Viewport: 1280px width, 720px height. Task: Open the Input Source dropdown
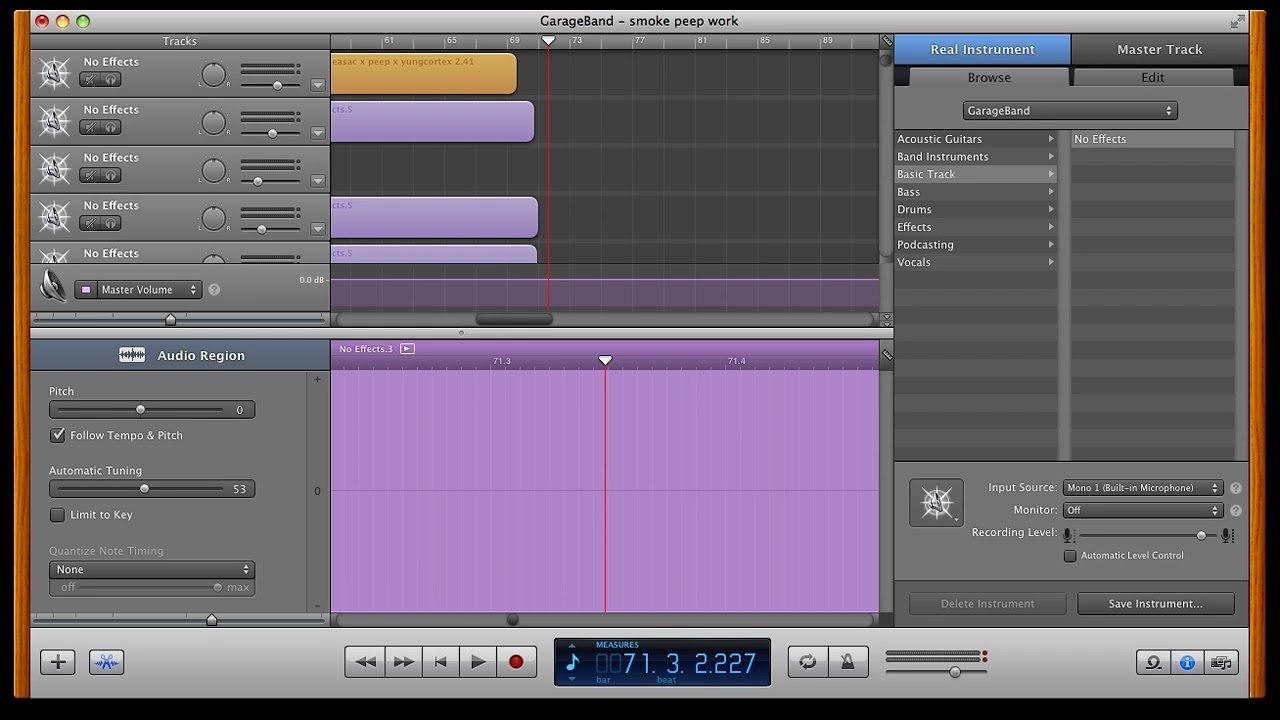point(1142,488)
